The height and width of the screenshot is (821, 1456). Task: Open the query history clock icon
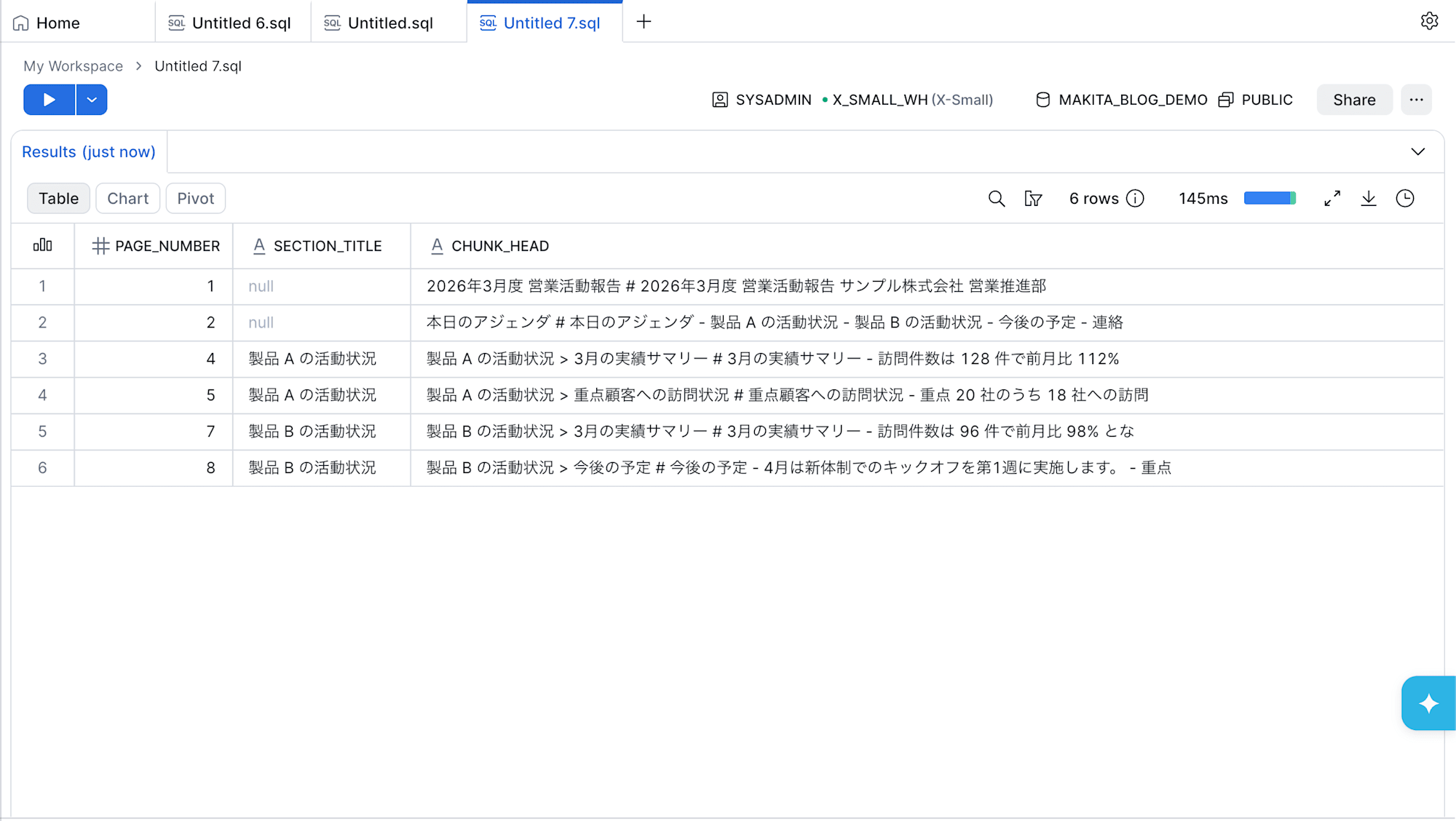pos(1405,199)
